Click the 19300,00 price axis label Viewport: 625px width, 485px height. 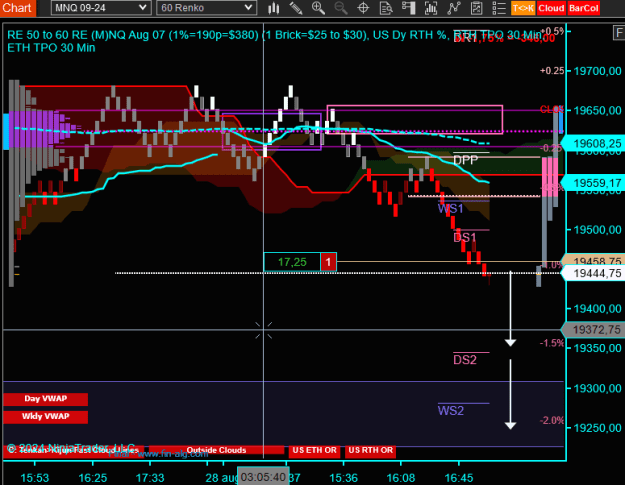[x=597, y=389]
